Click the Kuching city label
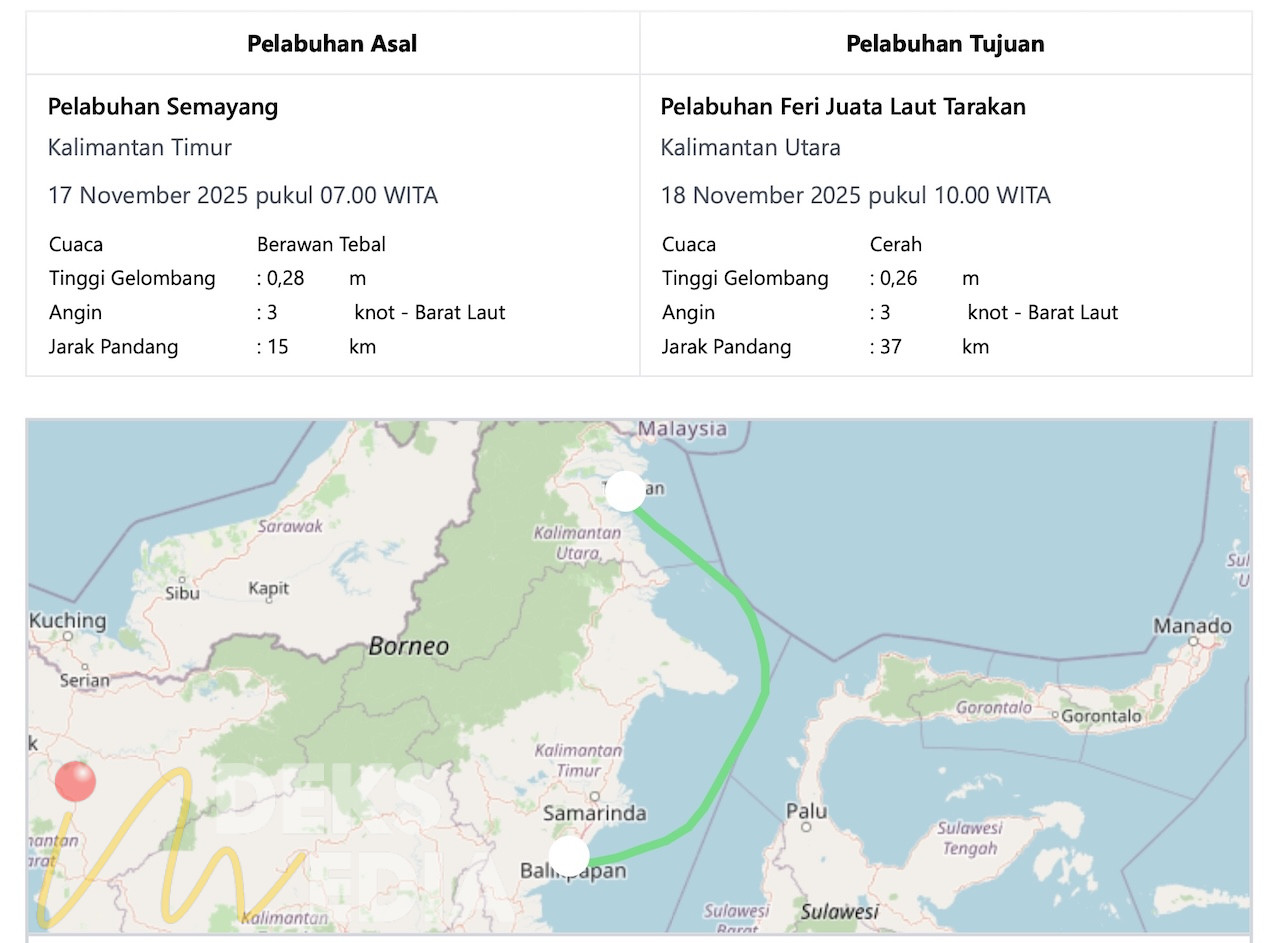This screenshot has height=943, width=1280. point(68,620)
